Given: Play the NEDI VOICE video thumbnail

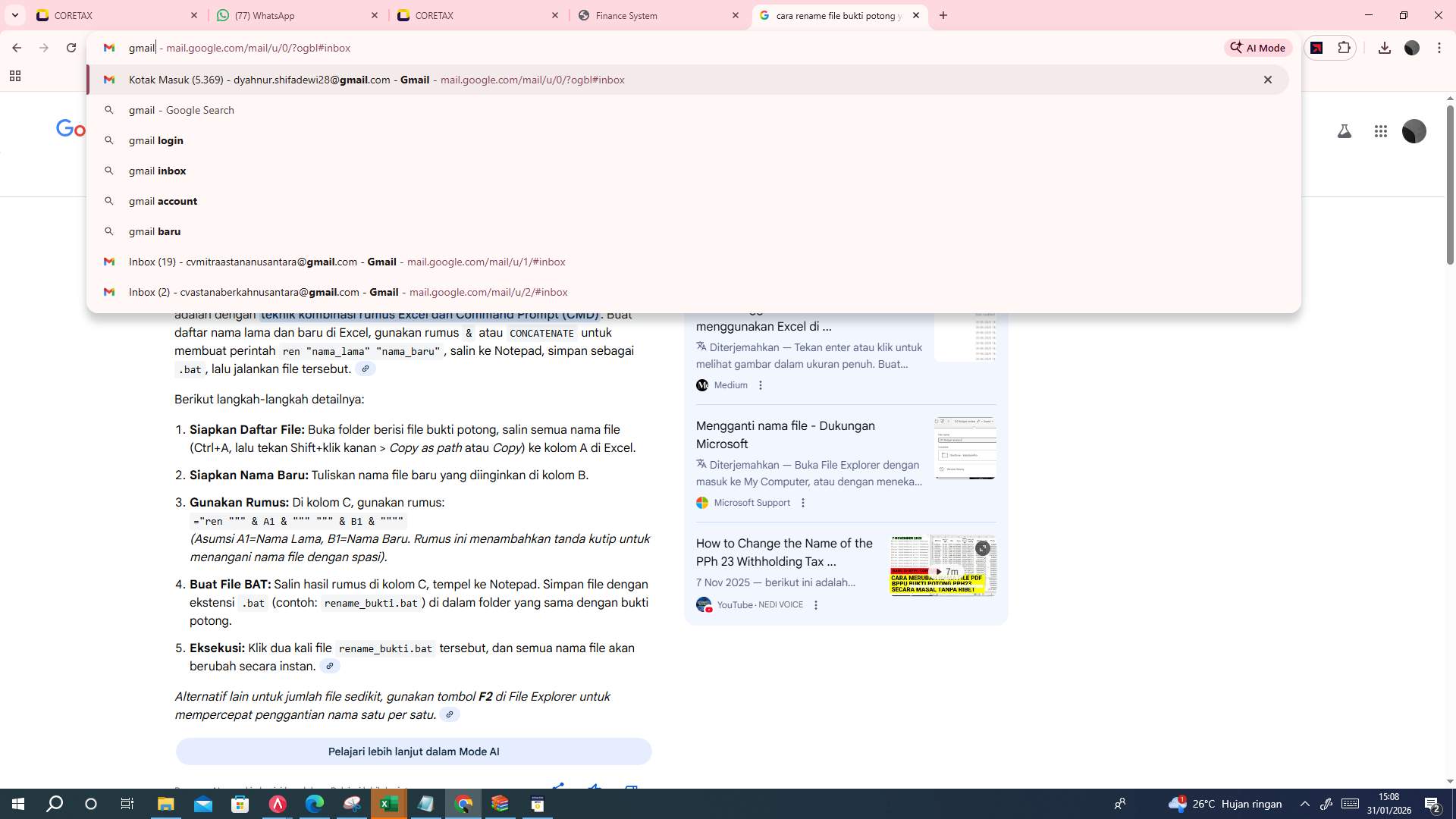Looking at the screenshot, I should [943, 565].
